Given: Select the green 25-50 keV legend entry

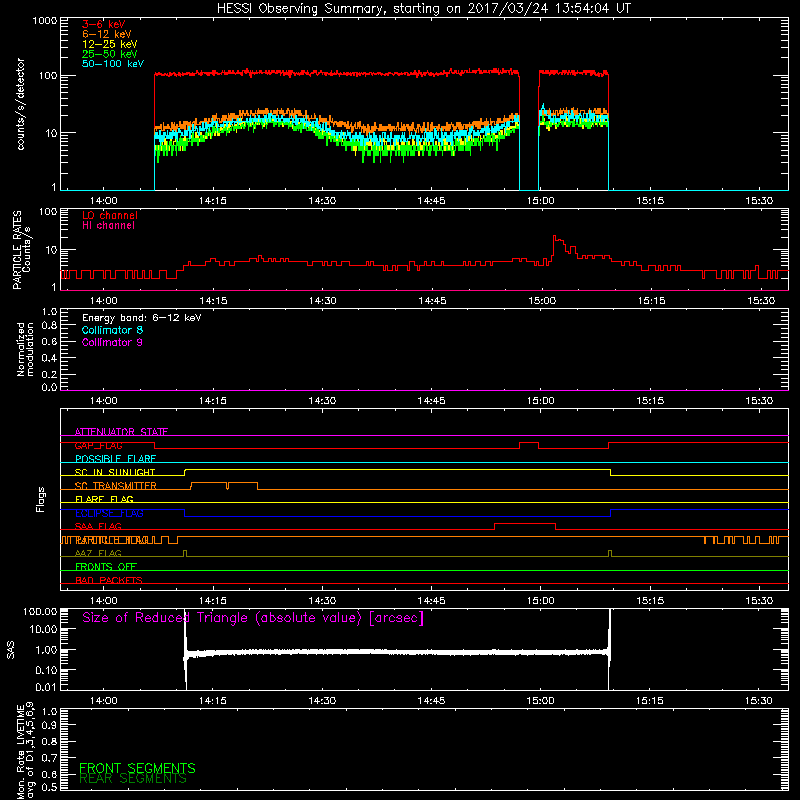Looking at the screenshot, I should [x=109, y=54].
